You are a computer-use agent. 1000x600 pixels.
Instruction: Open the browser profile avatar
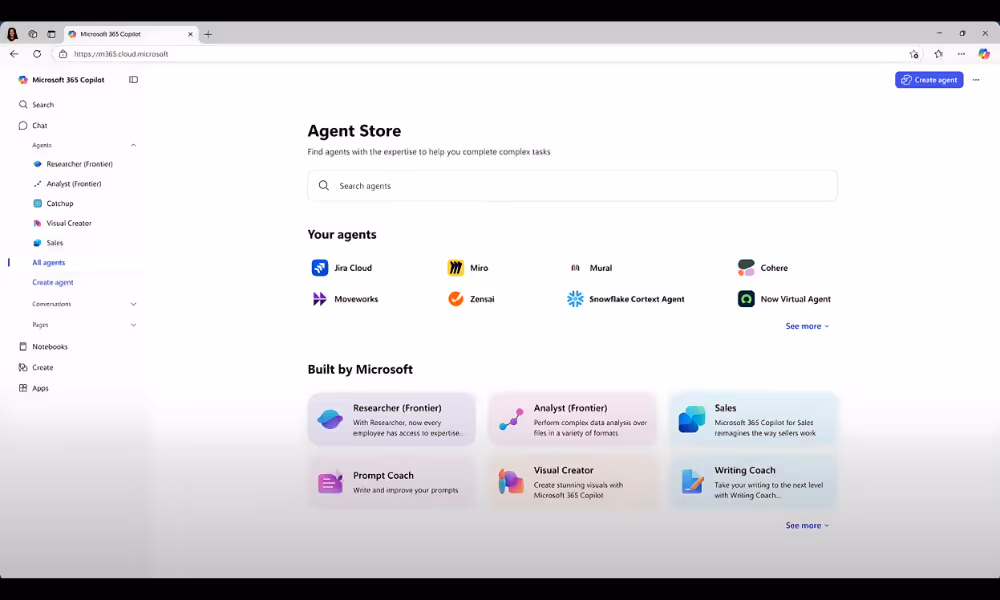12,34
